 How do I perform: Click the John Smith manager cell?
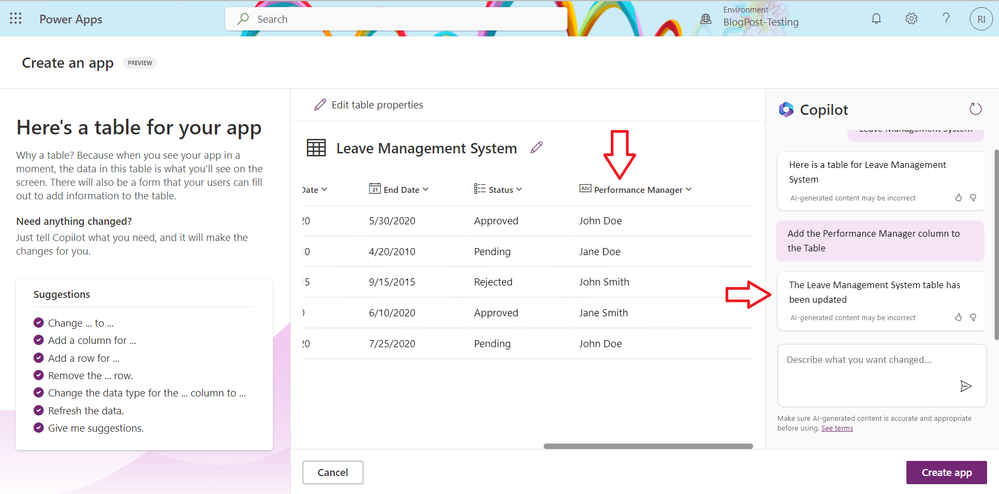604,282
